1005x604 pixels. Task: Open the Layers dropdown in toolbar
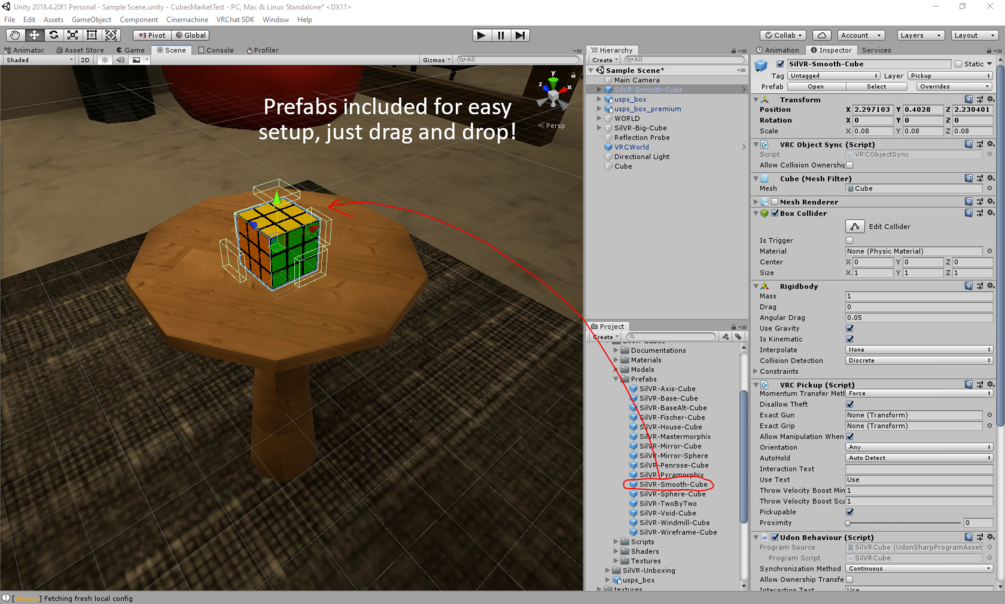(920, 35)
